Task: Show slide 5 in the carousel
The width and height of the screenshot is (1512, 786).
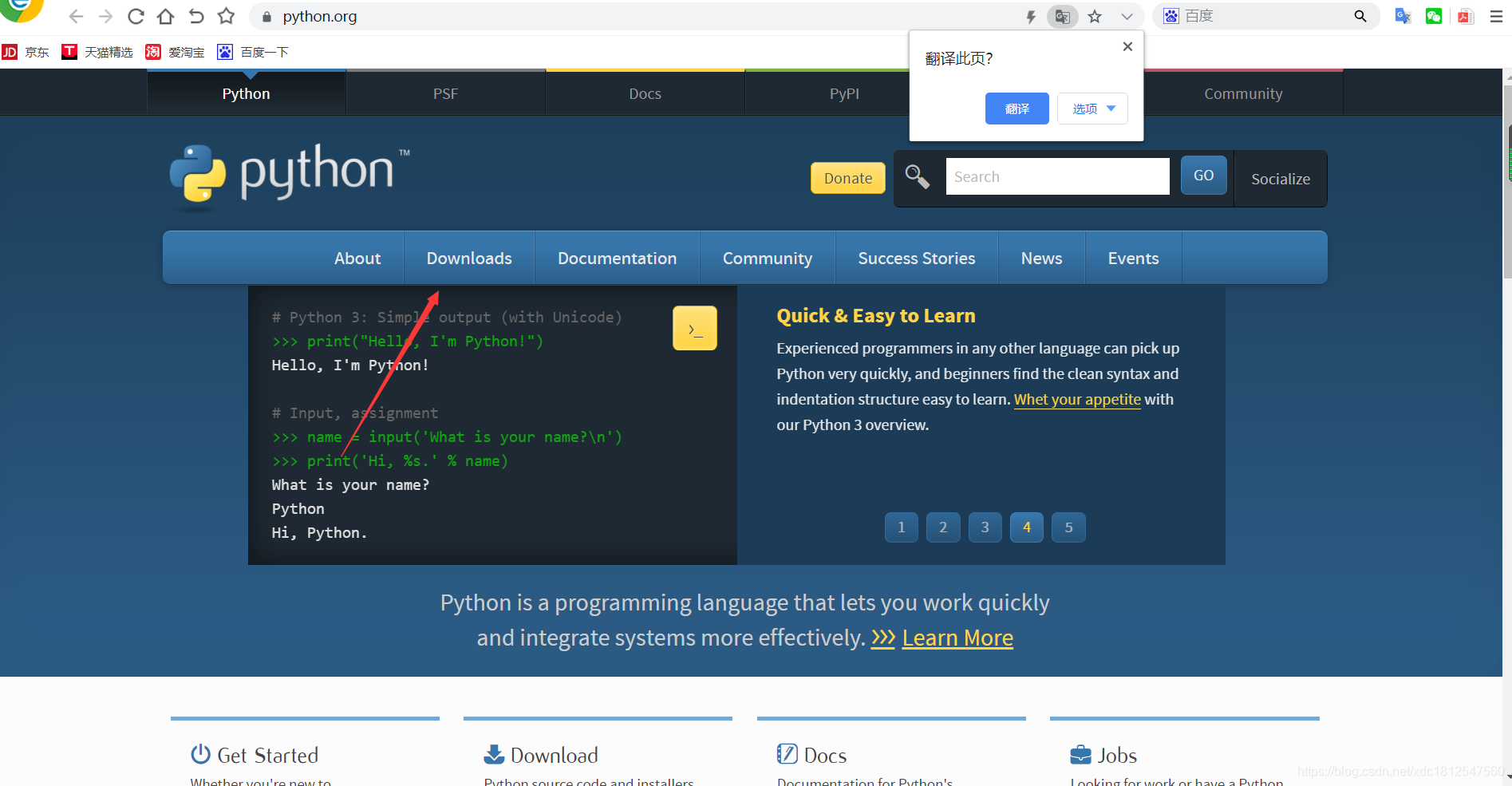Action: click(1068, 527)
